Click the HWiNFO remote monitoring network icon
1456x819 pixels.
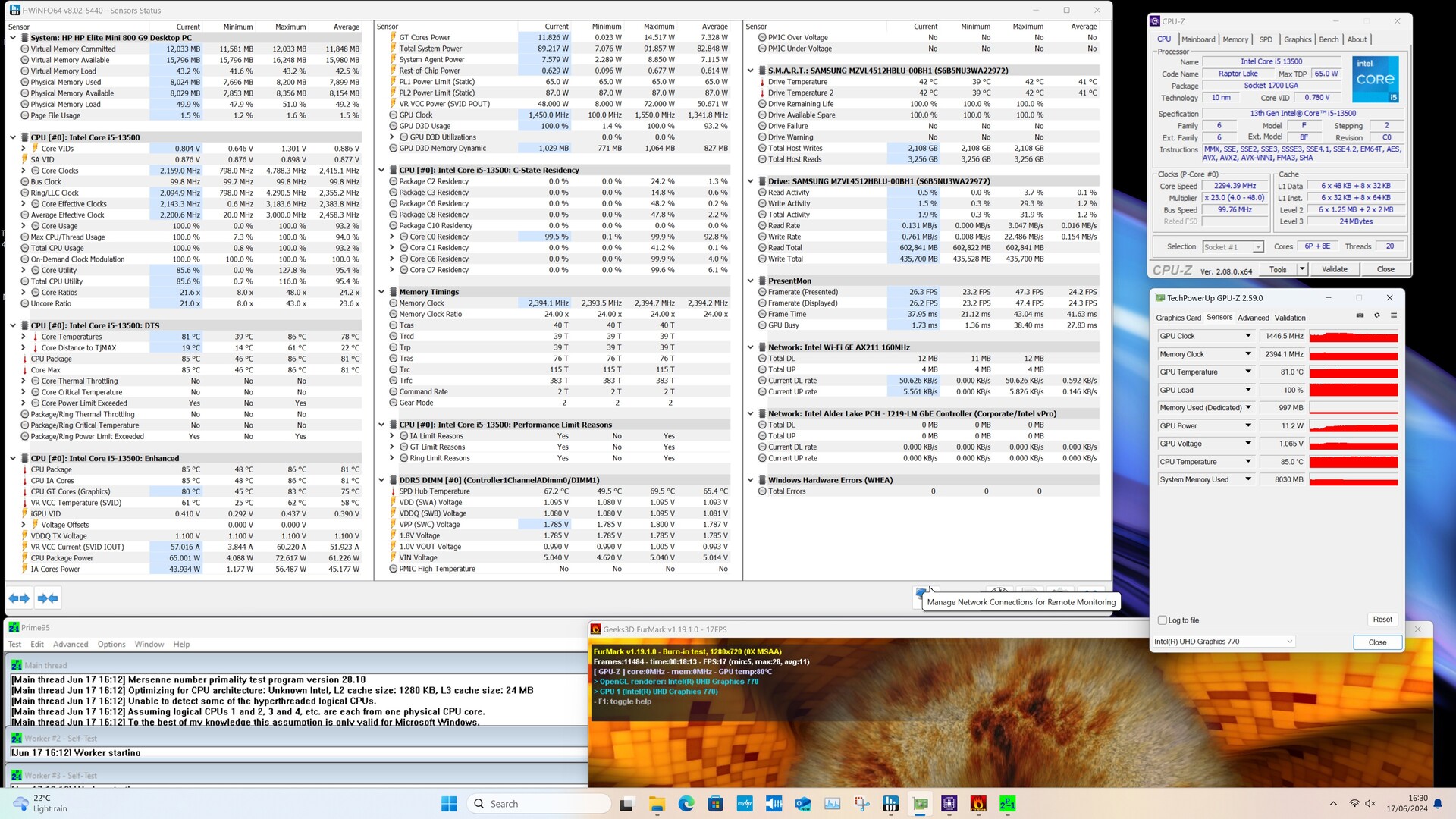[921, 592]
